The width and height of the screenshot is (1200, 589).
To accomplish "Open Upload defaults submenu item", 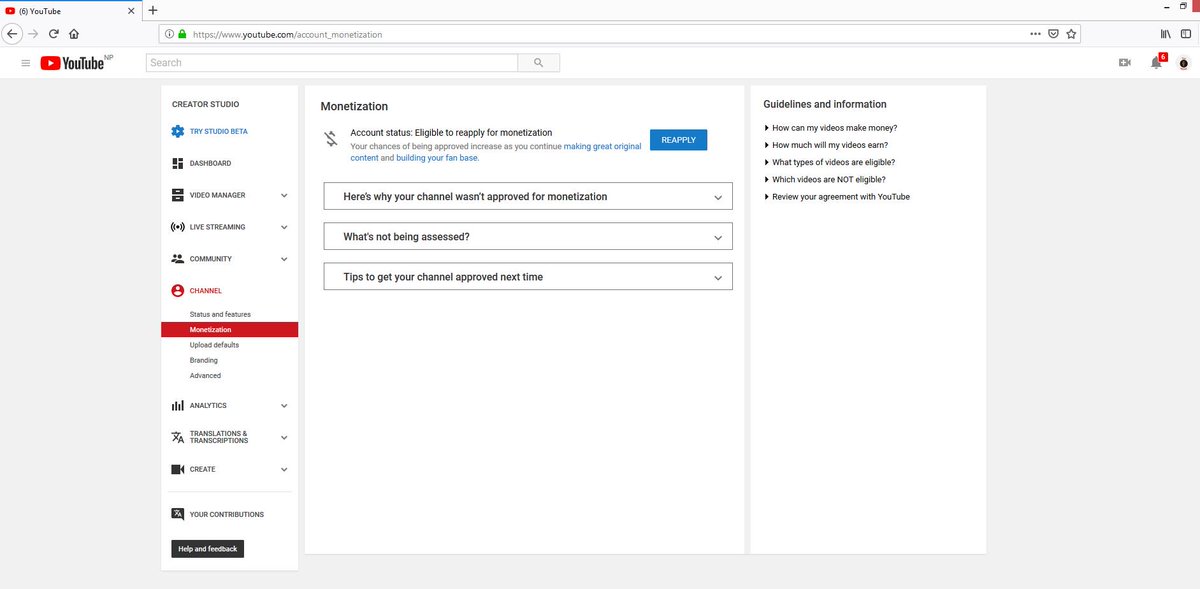I will coord(214,345).
